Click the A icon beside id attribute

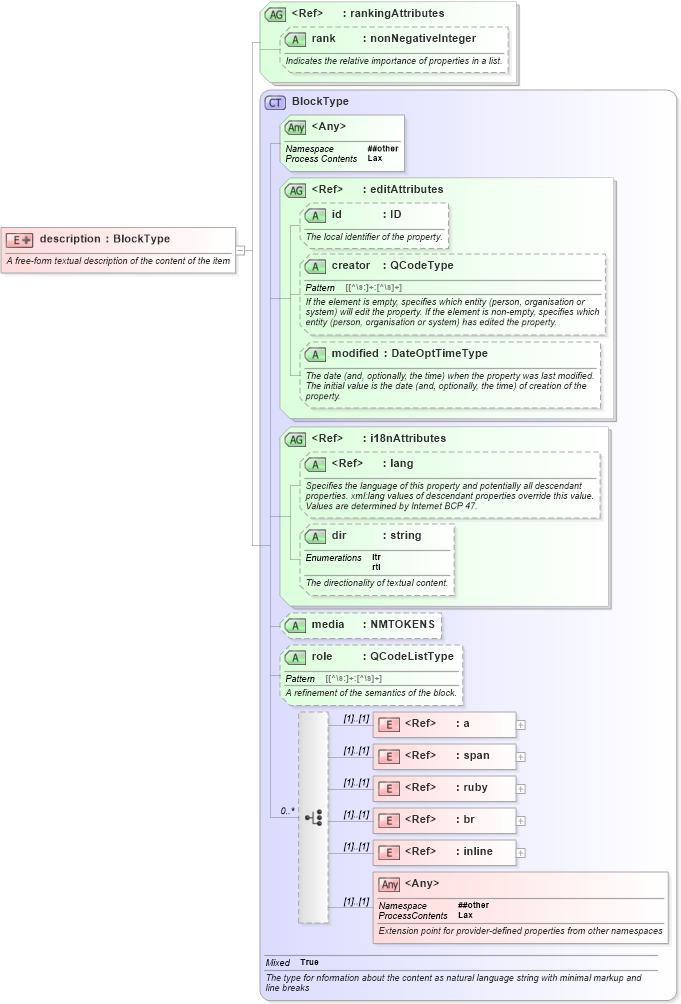tap(315, 216)
